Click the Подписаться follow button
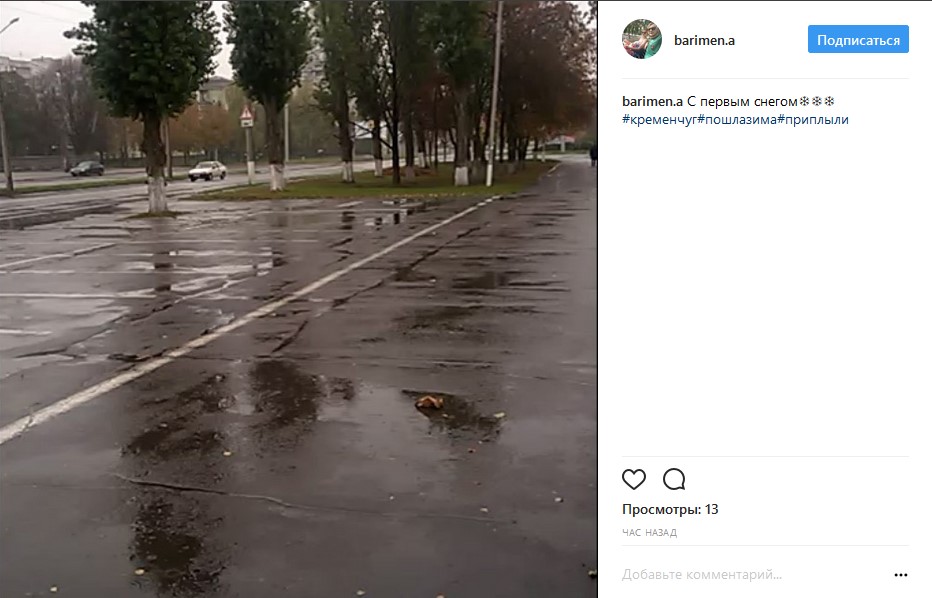The width and height of the screenshot is (932, 598). [x=858, y=40]
